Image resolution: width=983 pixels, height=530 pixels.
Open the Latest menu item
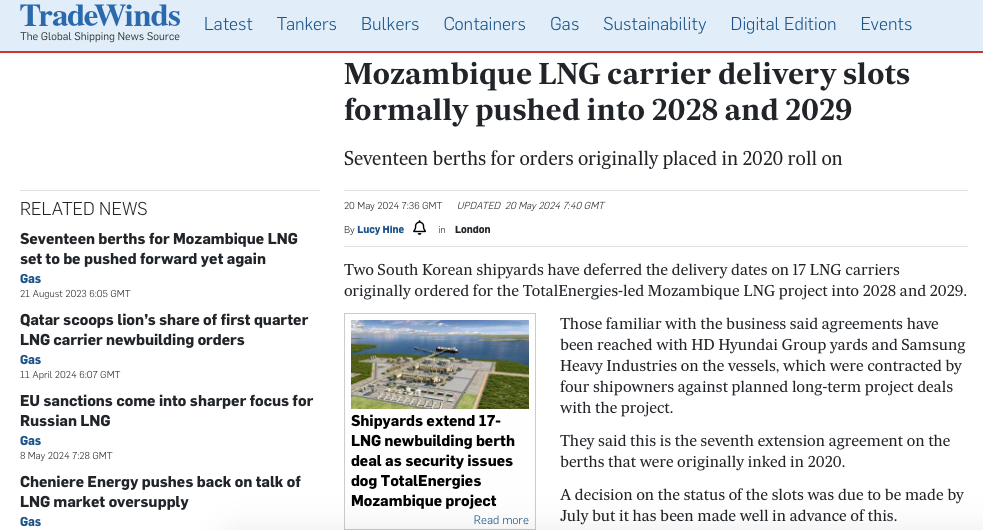pyautogui.click(x=228, y=24)
